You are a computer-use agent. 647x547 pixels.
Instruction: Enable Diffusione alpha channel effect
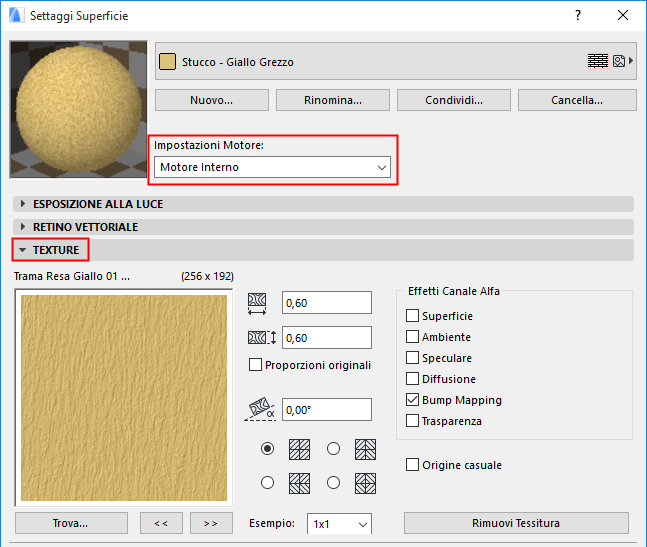(x=412, y=378)
